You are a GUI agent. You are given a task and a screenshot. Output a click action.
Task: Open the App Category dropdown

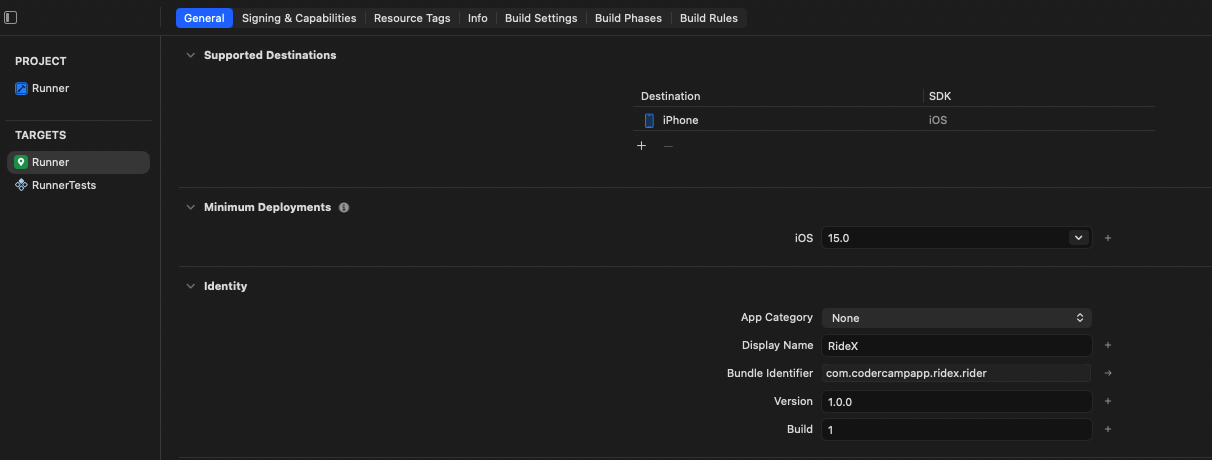click(956, 318)
